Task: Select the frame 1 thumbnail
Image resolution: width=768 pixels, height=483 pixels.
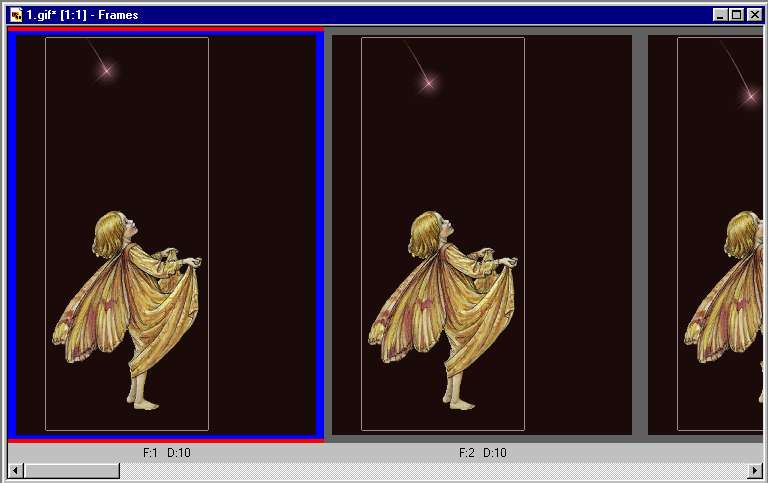Action: [166, 235]
